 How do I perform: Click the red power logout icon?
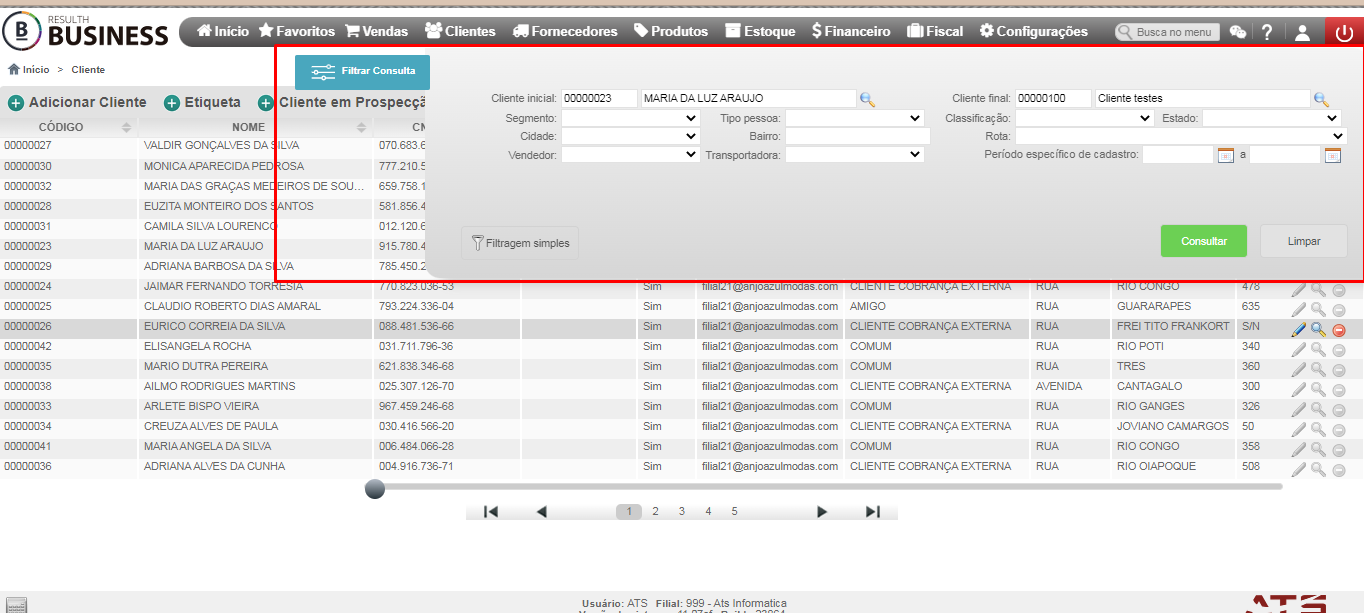pos(1344,32)
